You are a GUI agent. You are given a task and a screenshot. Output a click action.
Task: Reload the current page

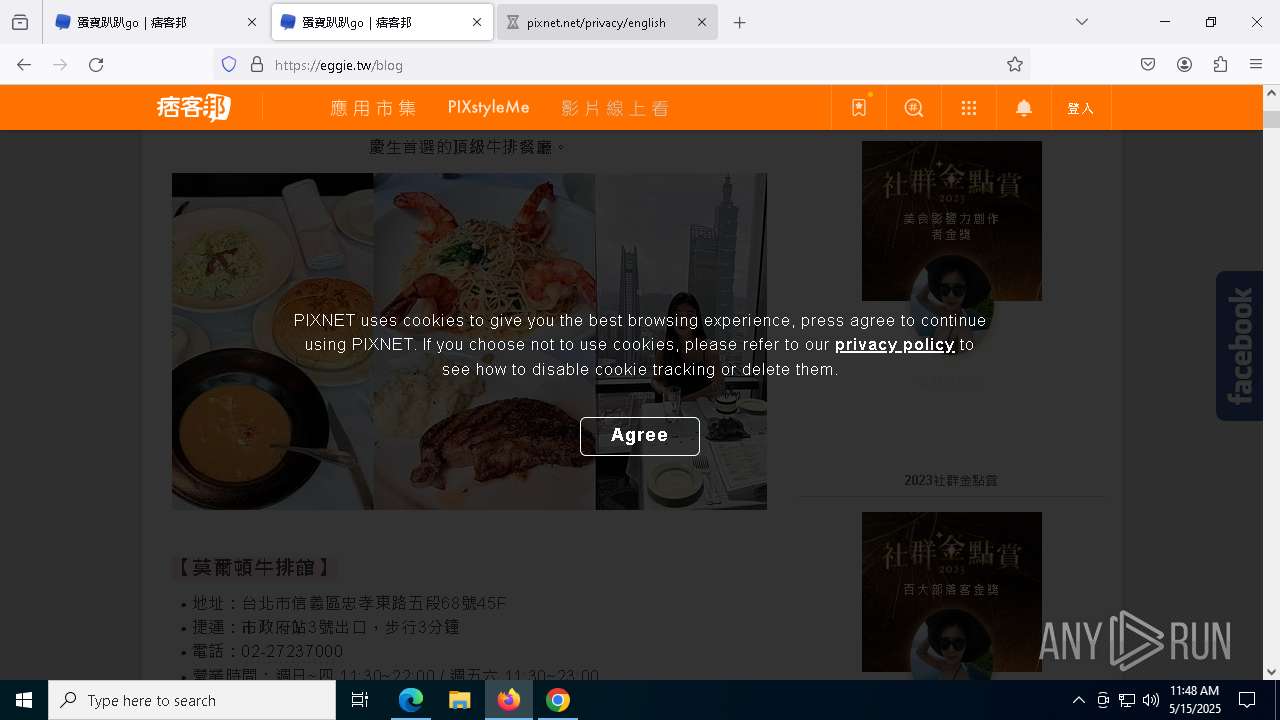coord(96,64)
